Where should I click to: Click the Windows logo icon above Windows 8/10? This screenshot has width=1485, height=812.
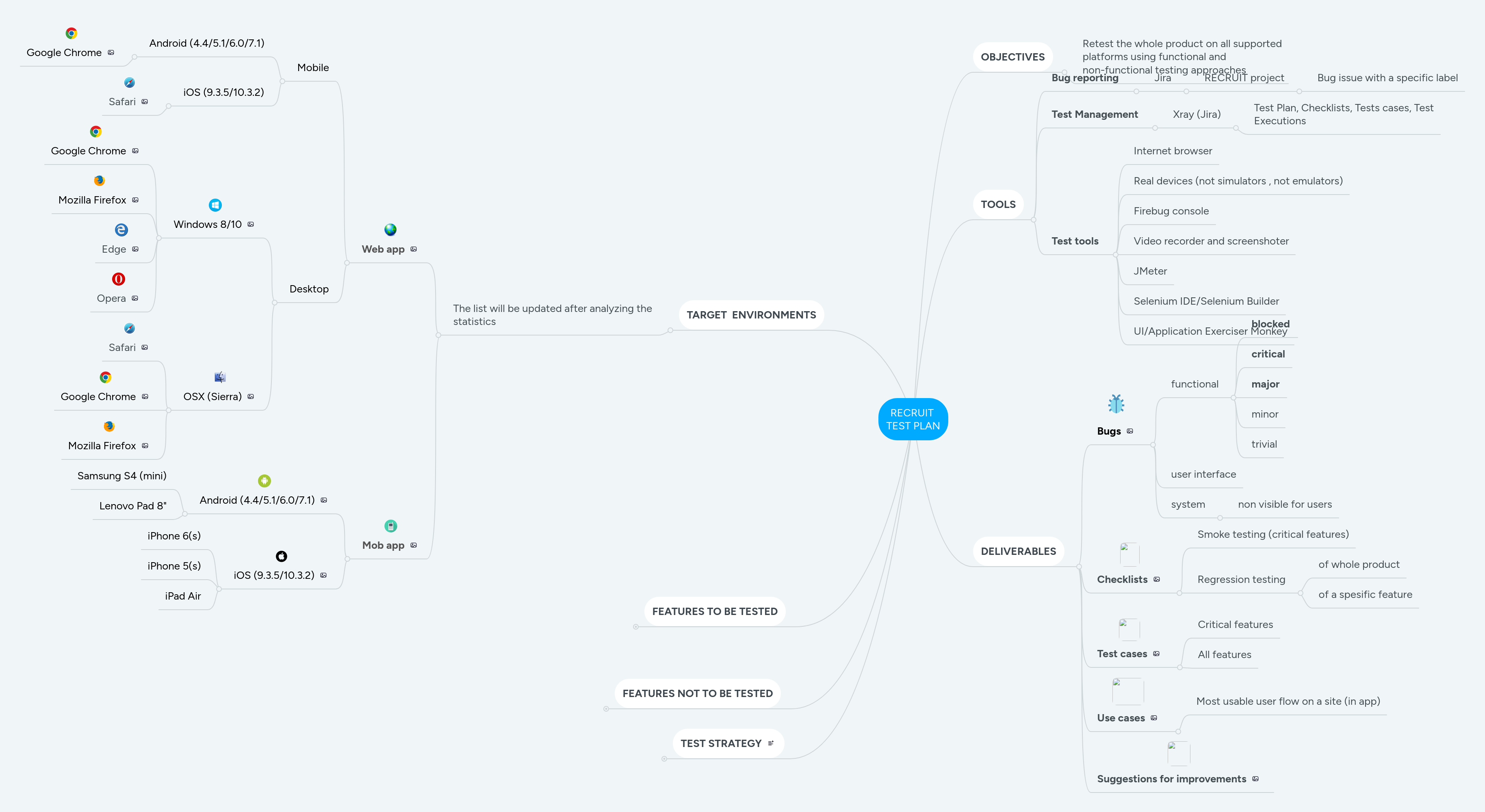coord(215,205)
